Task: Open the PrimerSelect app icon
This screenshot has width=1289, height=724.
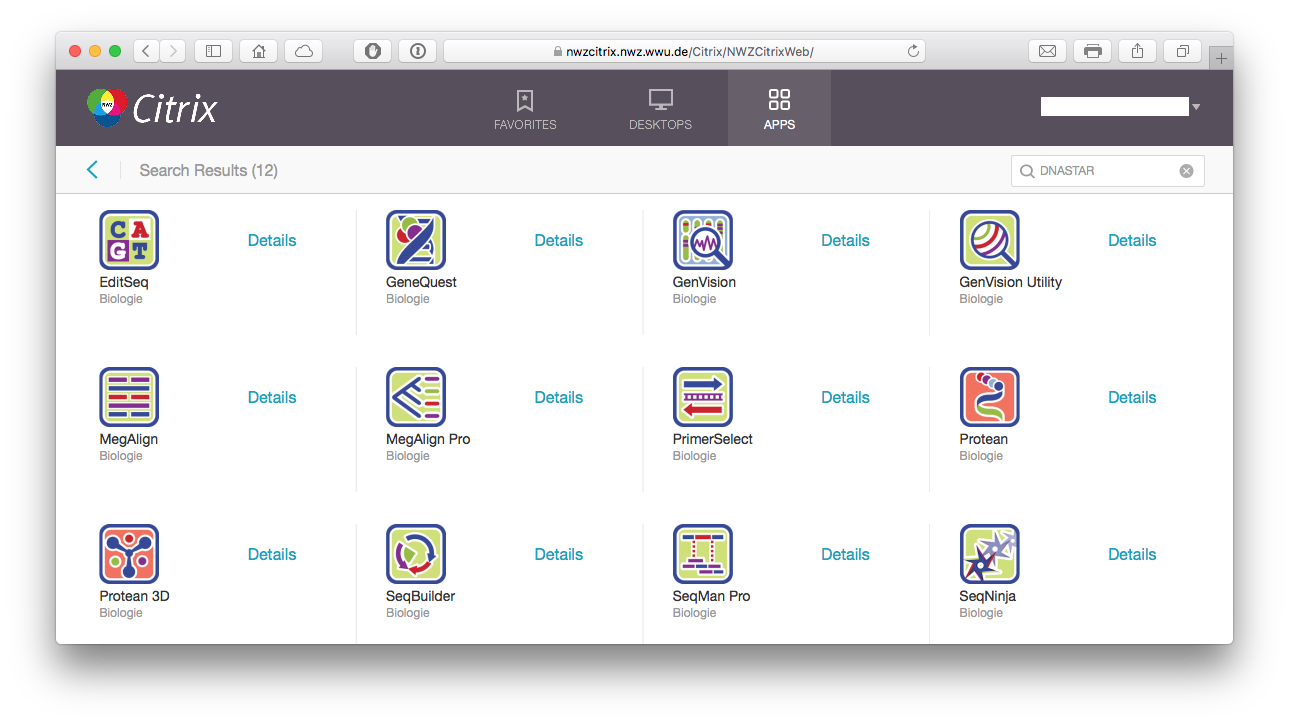Action: 703,397
